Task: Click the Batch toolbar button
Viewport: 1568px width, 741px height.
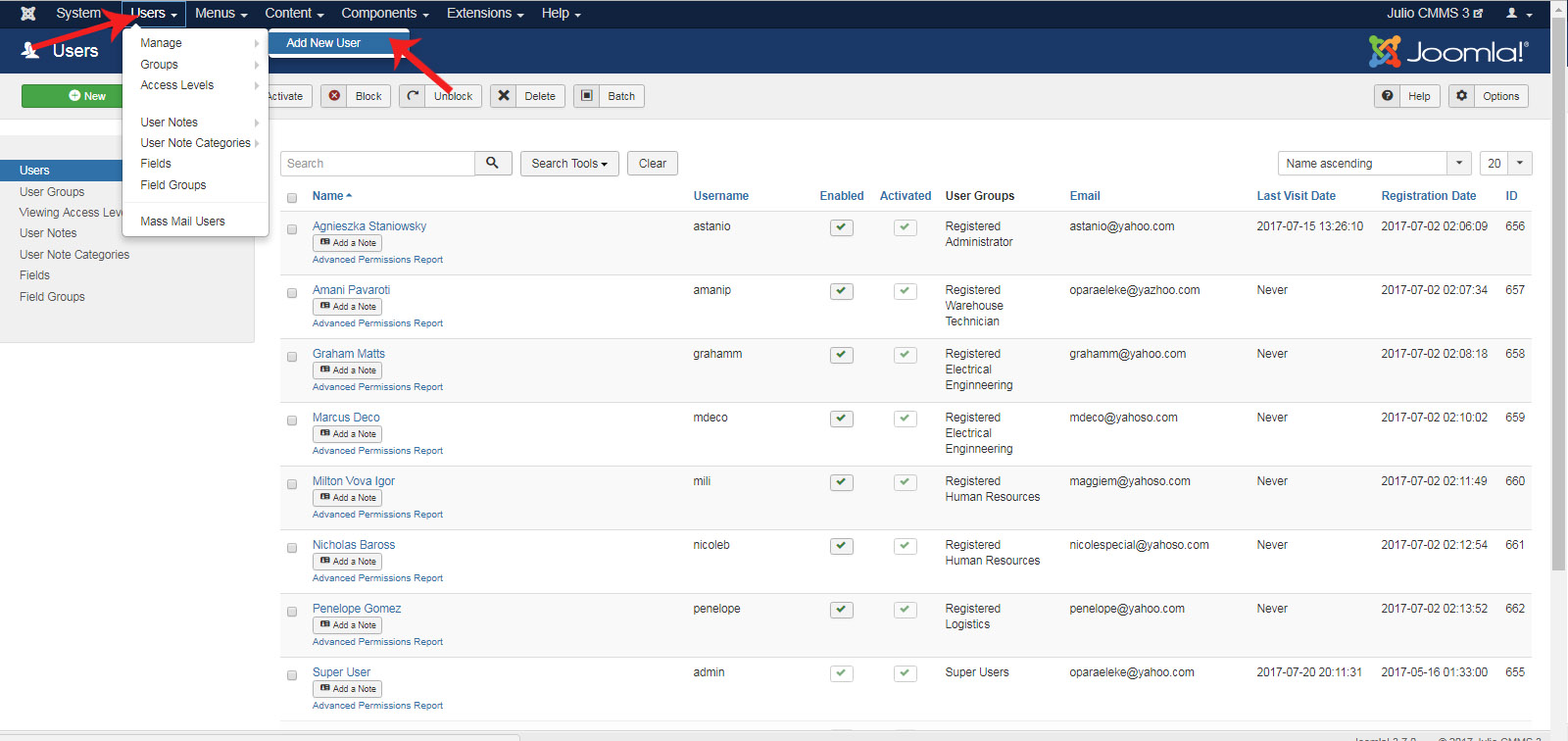Action: pos(609,96)
